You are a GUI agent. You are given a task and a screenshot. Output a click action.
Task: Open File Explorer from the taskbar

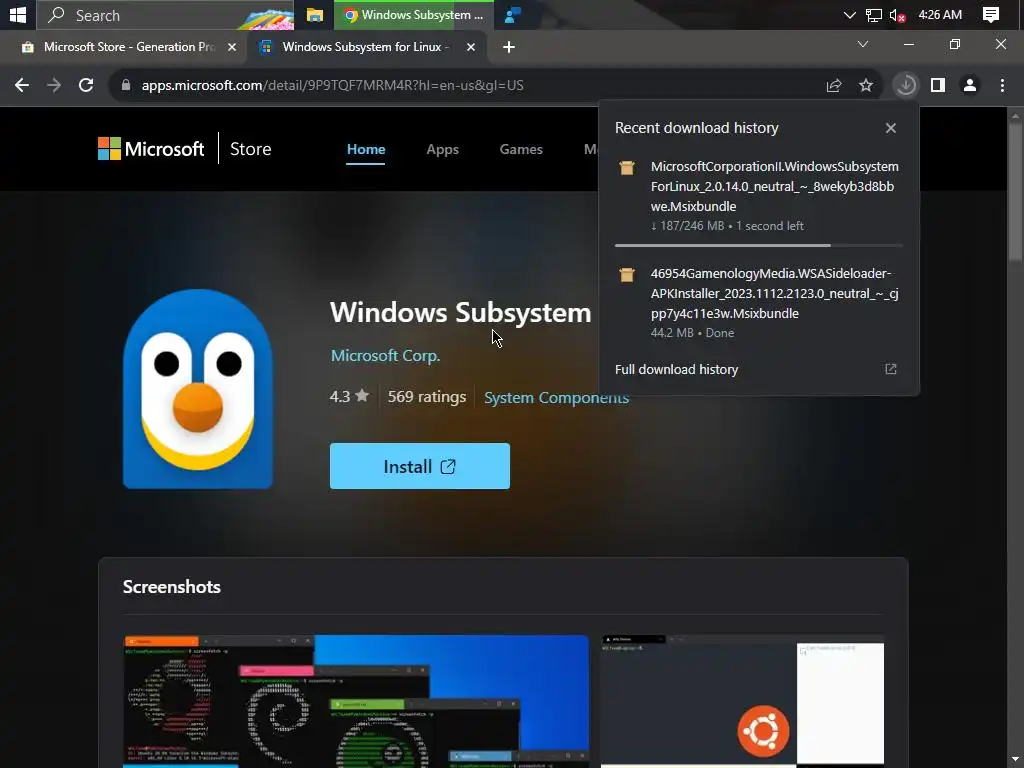(315, 15)
